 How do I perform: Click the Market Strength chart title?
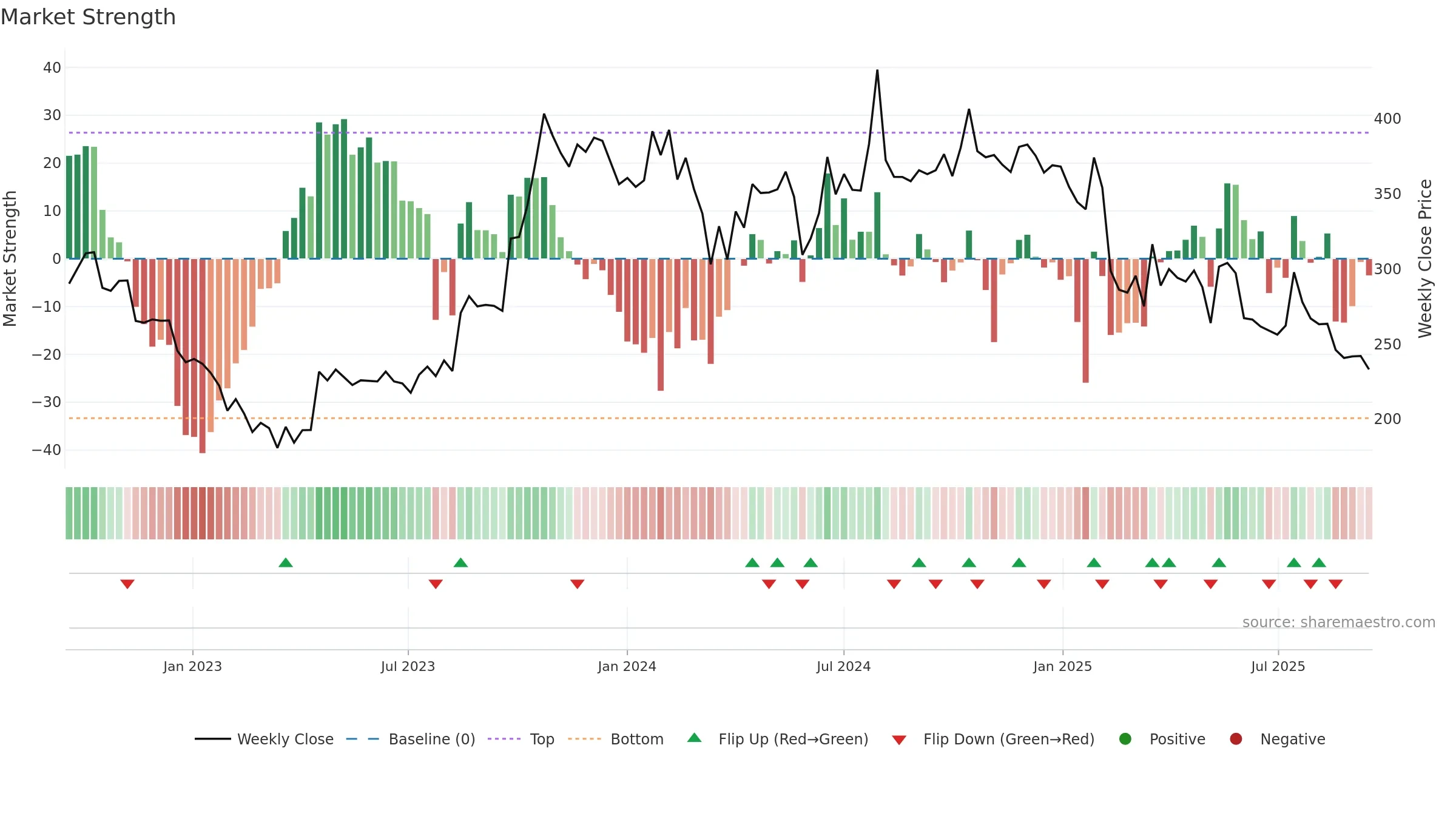click(88, 17)
